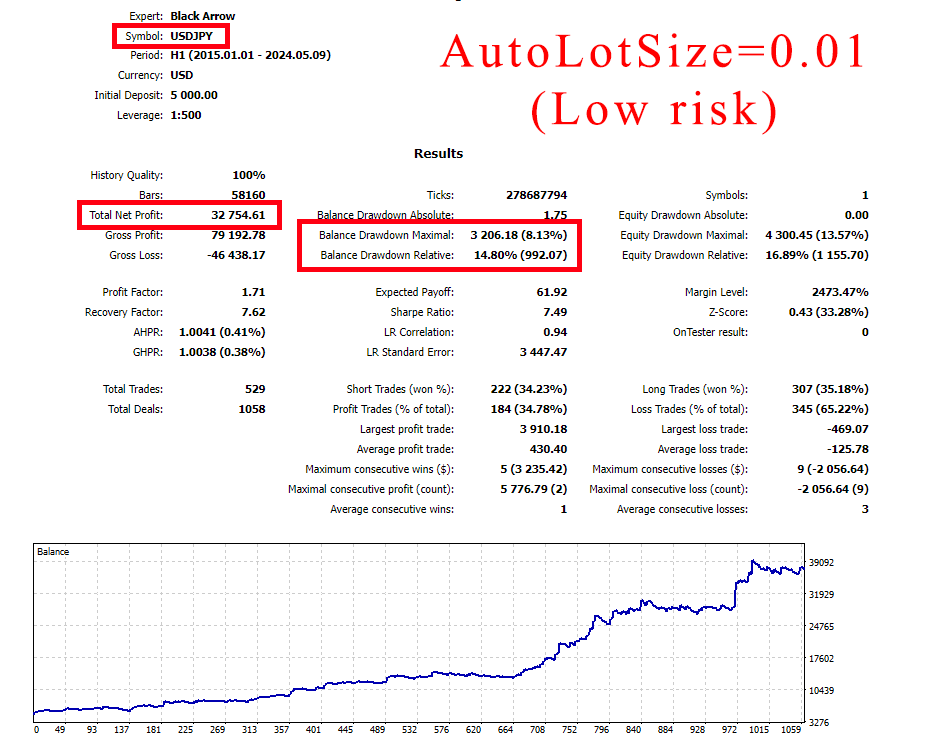Click Equity Drawdown Maximal value 4 300.45 (13.57%)
The height and width of the screenshot is (740, 940).
coord(817,235)
